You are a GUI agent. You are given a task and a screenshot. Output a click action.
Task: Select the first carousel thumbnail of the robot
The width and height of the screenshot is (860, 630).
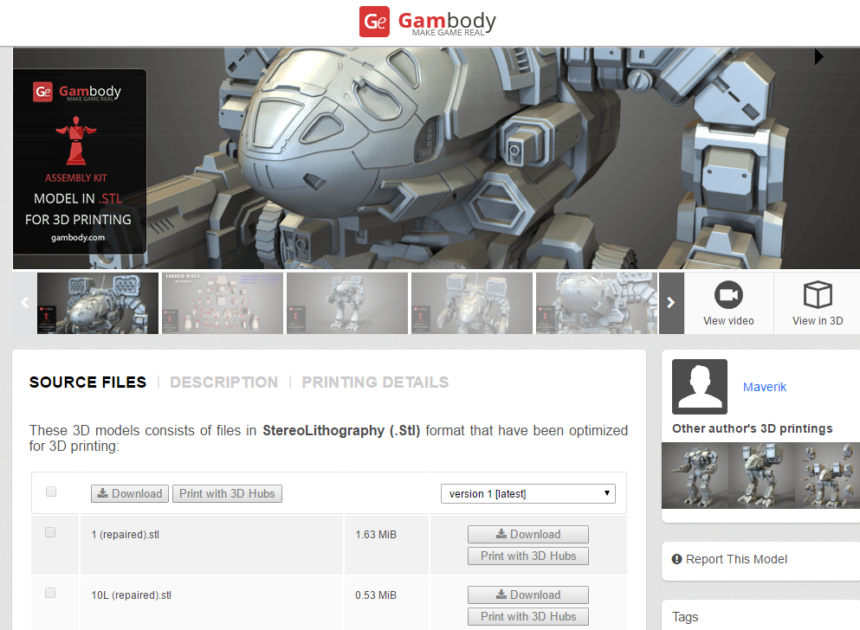tap(97, 302)
